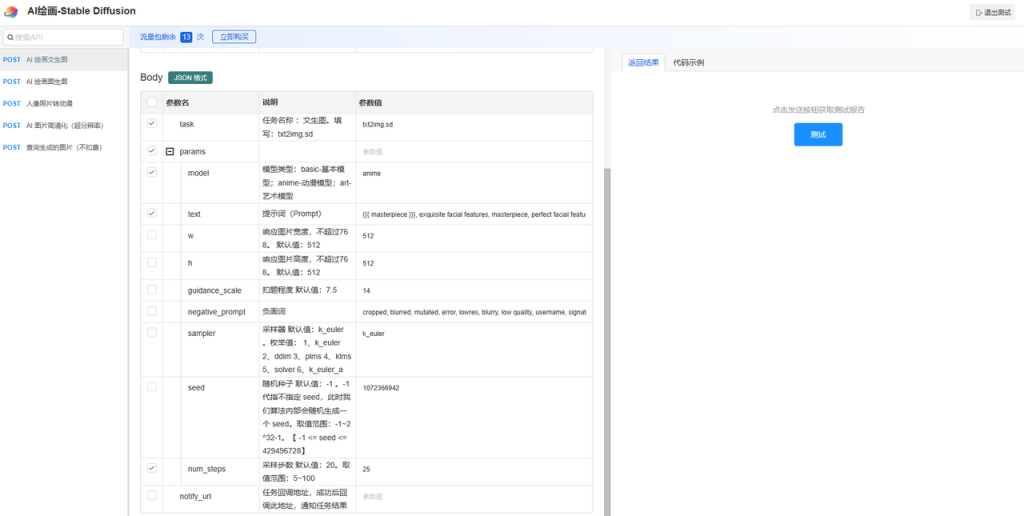Toggle the select-all checkbox in table header
The image size is (1024, 516).
(x=152, y=103)
